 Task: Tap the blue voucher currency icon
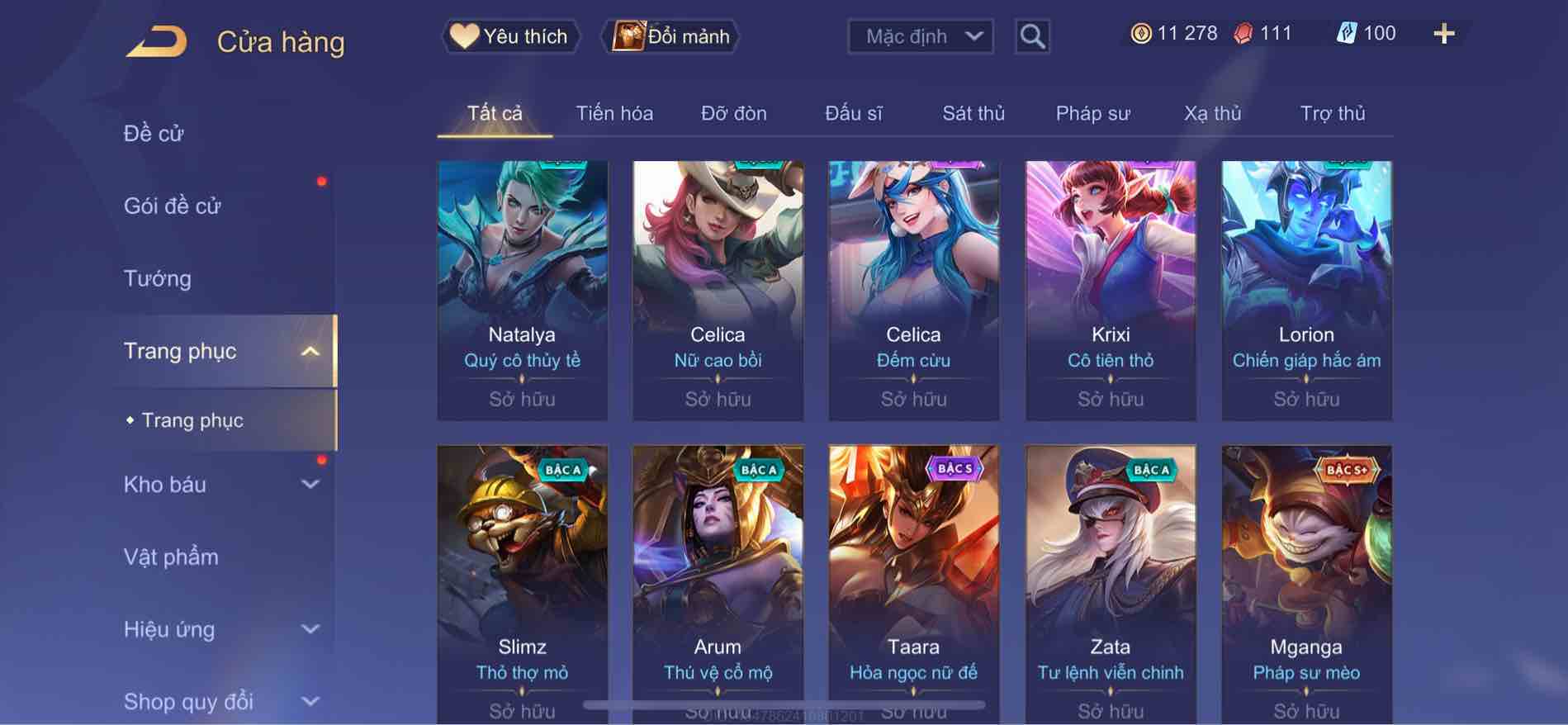[1346, 34]
